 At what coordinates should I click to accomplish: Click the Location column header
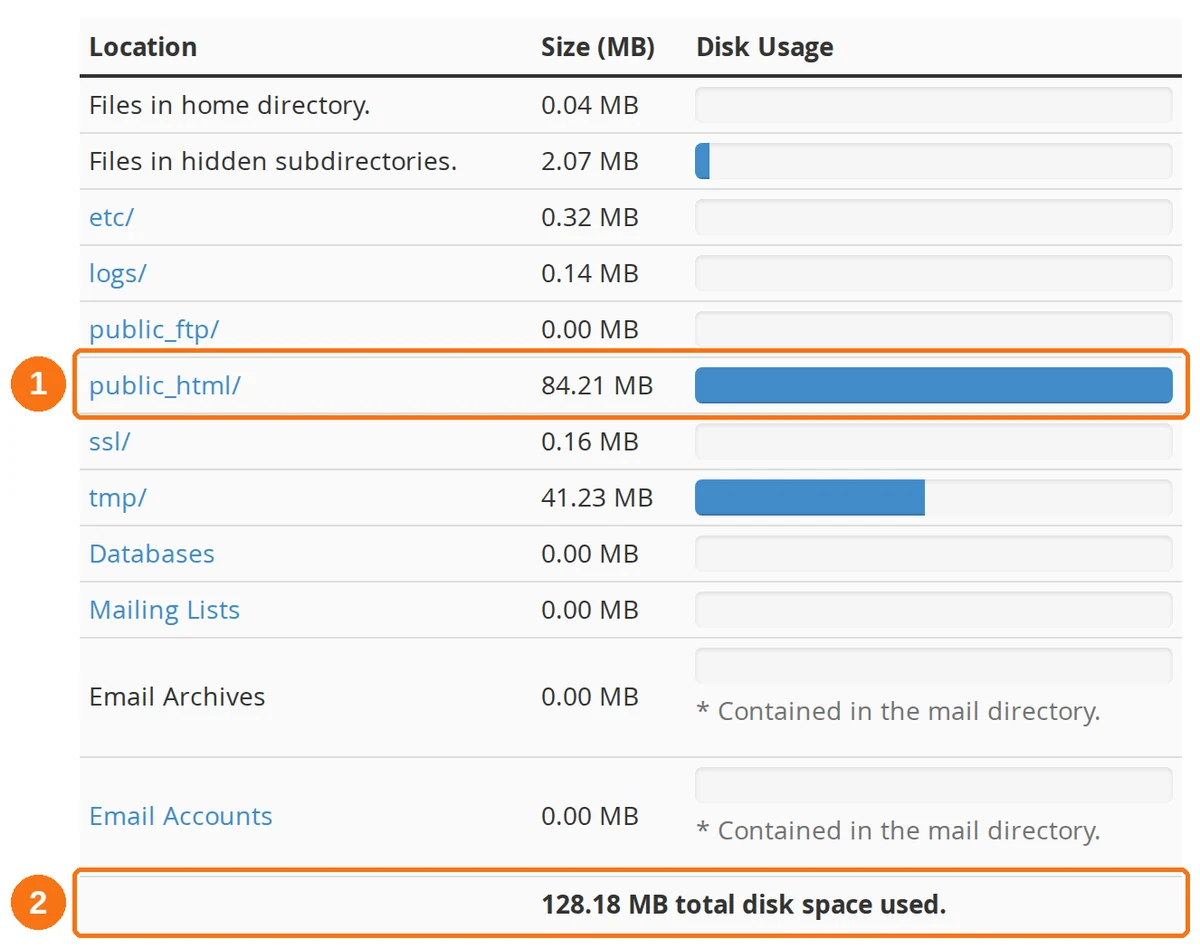point(143,47)
